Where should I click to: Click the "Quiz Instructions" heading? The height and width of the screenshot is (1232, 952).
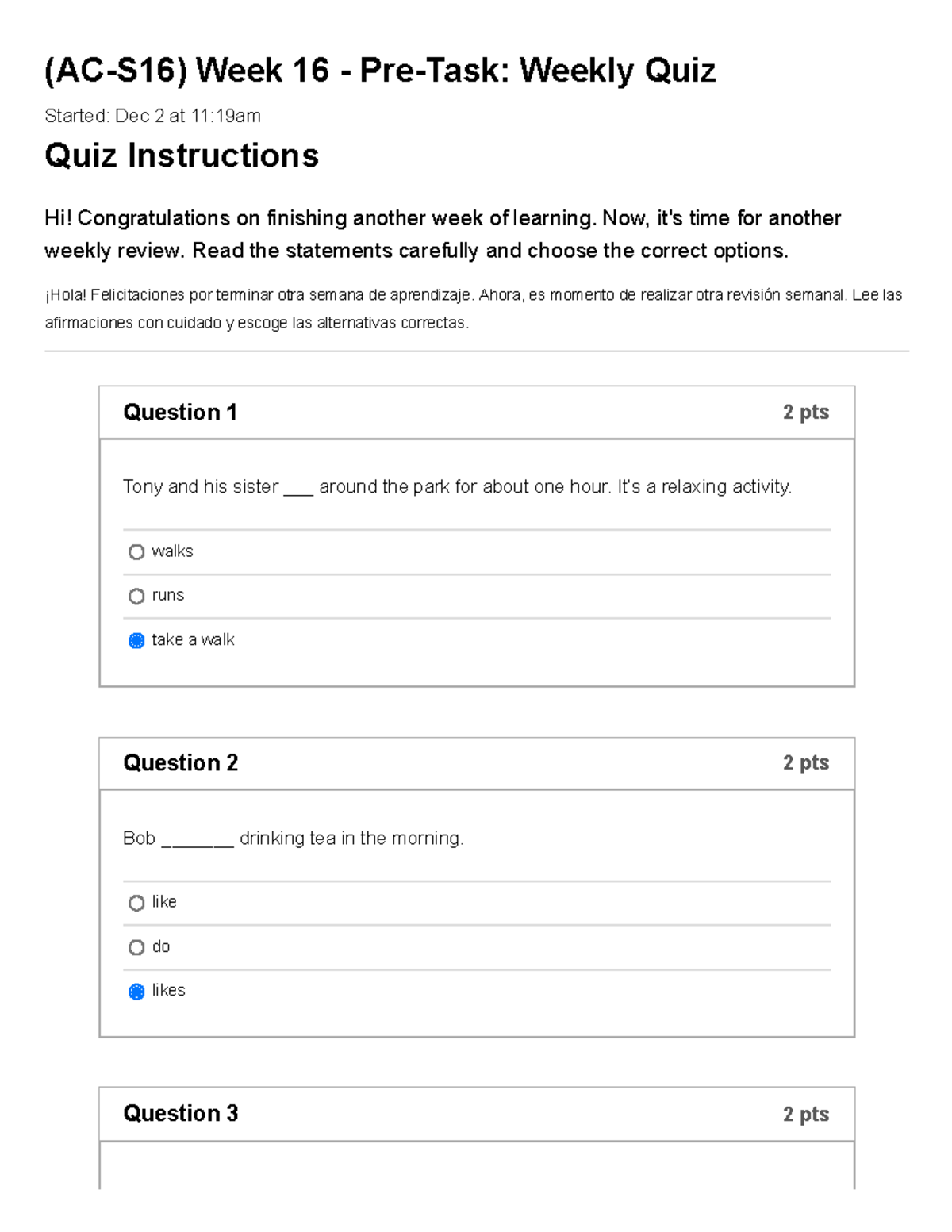(182, 156)
